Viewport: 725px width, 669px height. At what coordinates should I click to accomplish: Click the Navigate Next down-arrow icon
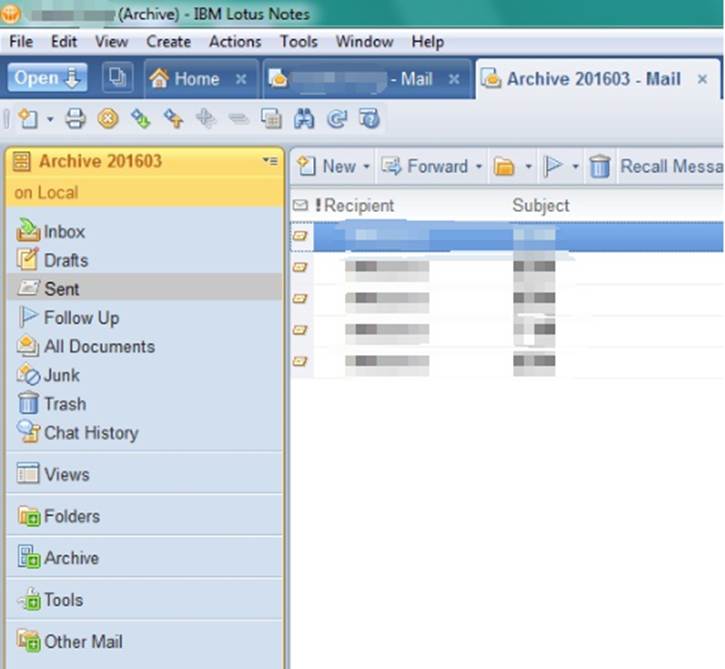pos(141,119)
